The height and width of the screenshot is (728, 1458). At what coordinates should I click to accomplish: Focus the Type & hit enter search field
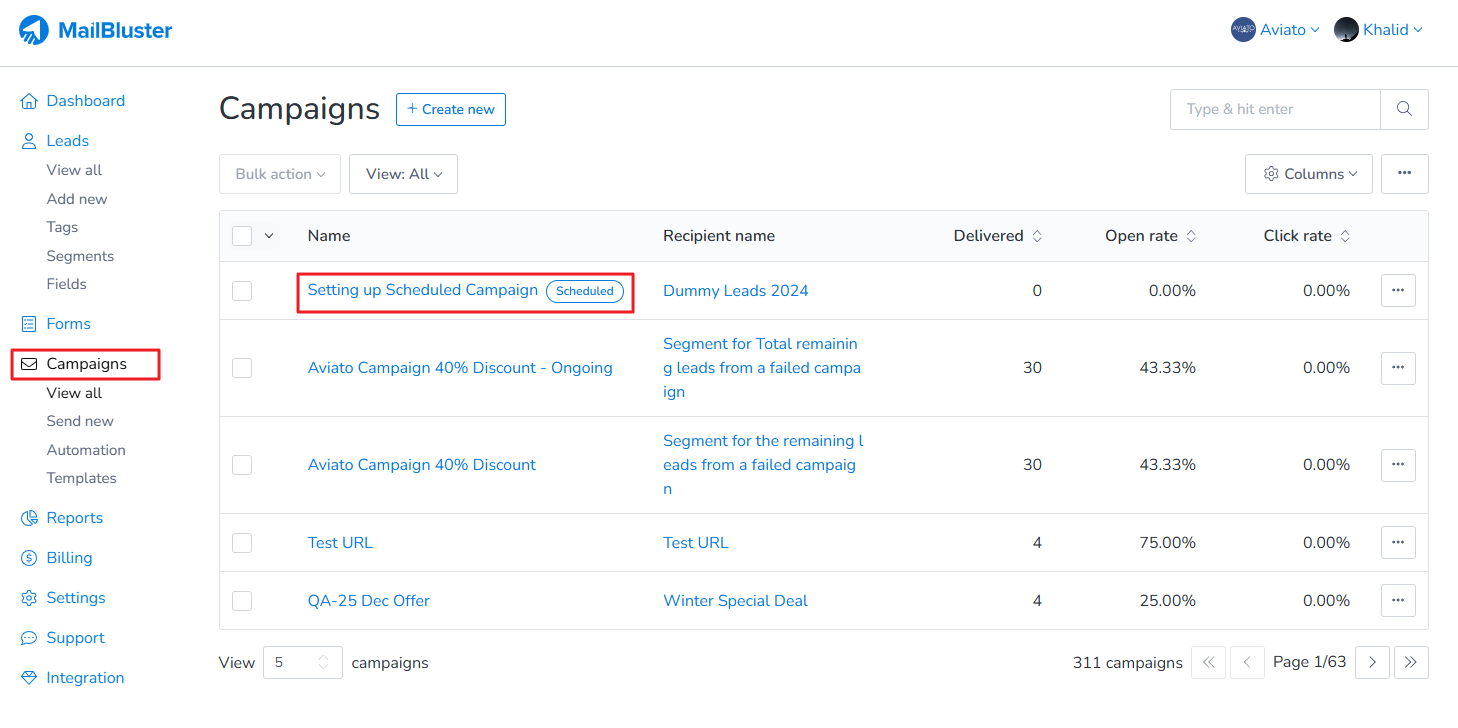coord(1275,109)
